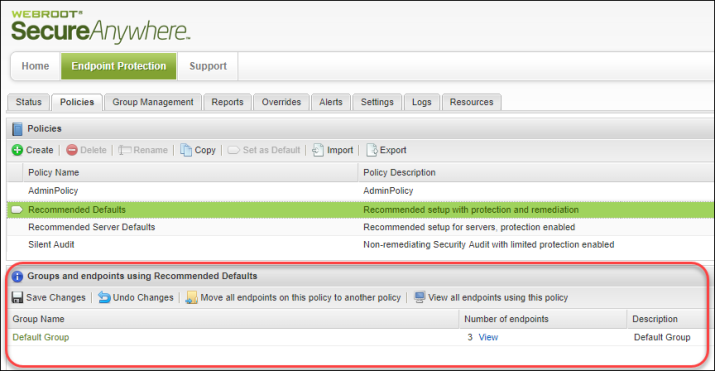715x371 pixels.
Task: Click the default tag icon on Recommended Defaults row
Action: tap(17, 210)
